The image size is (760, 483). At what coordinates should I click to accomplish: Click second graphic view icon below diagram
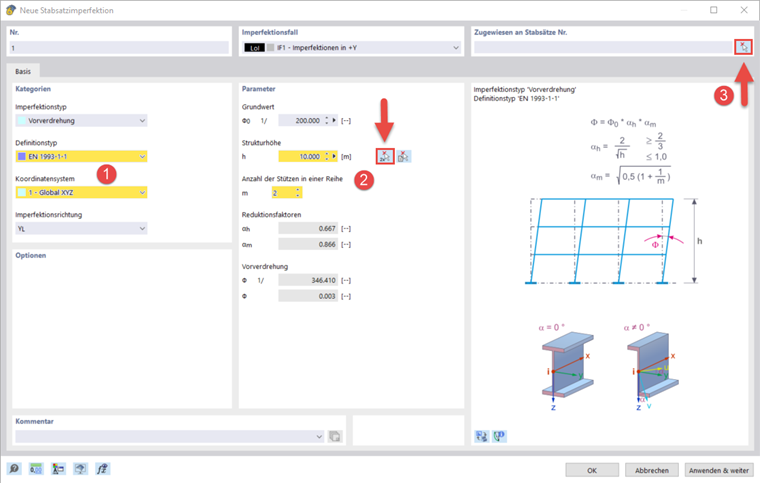click(499, 436)
